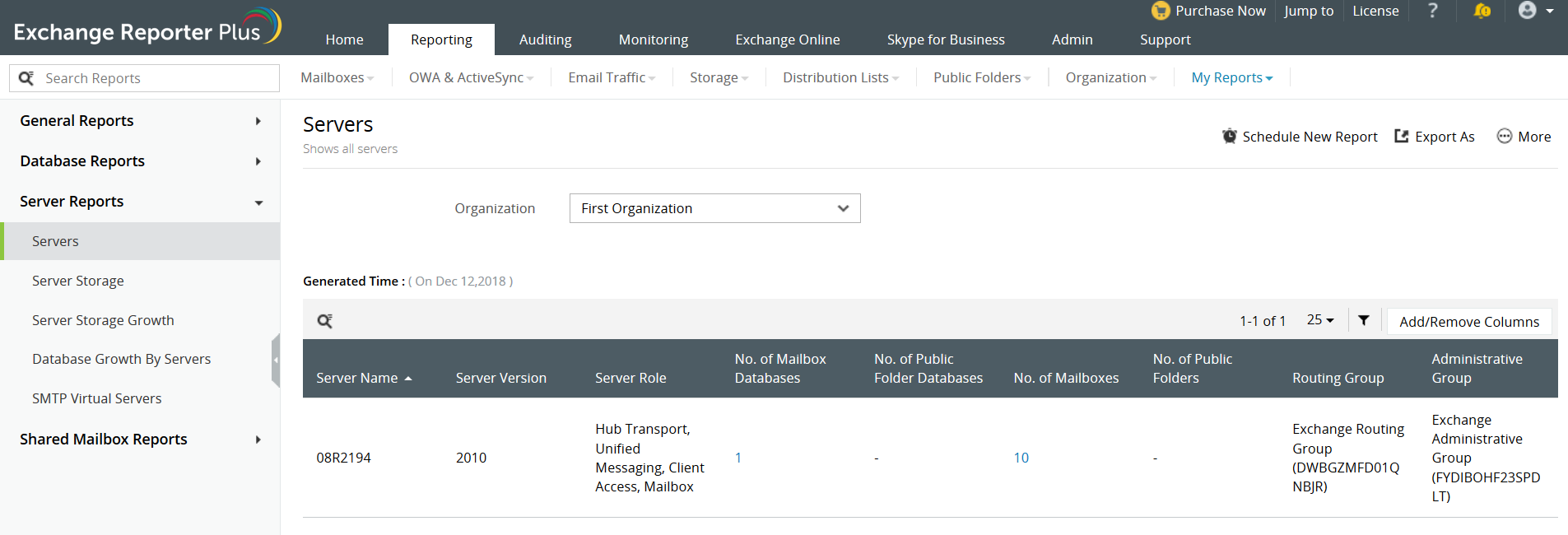Open mailbox databases count link 1
Viewport: 1568px width, 535px height.
[x=738, y=458]
